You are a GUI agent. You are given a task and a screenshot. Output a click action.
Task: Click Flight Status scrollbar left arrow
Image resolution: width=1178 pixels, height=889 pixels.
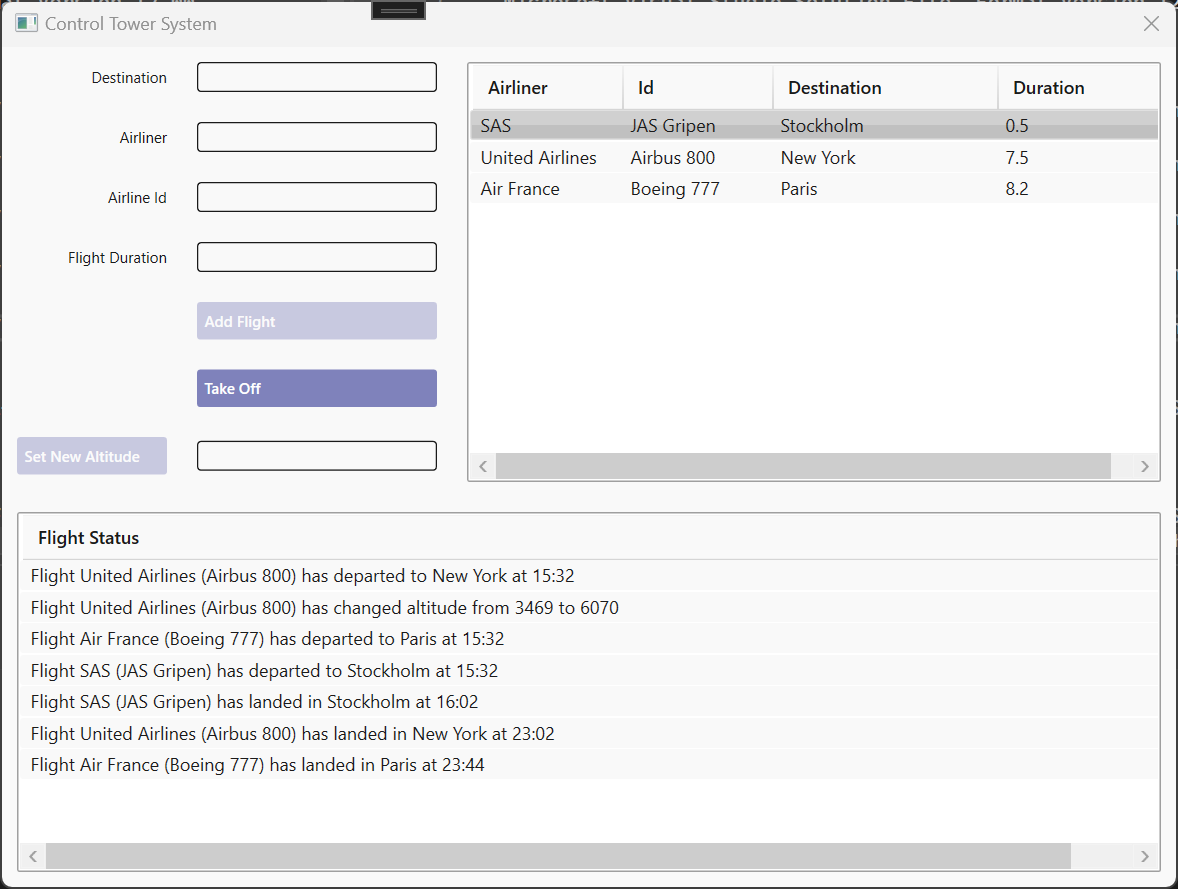tap(33, 856)
